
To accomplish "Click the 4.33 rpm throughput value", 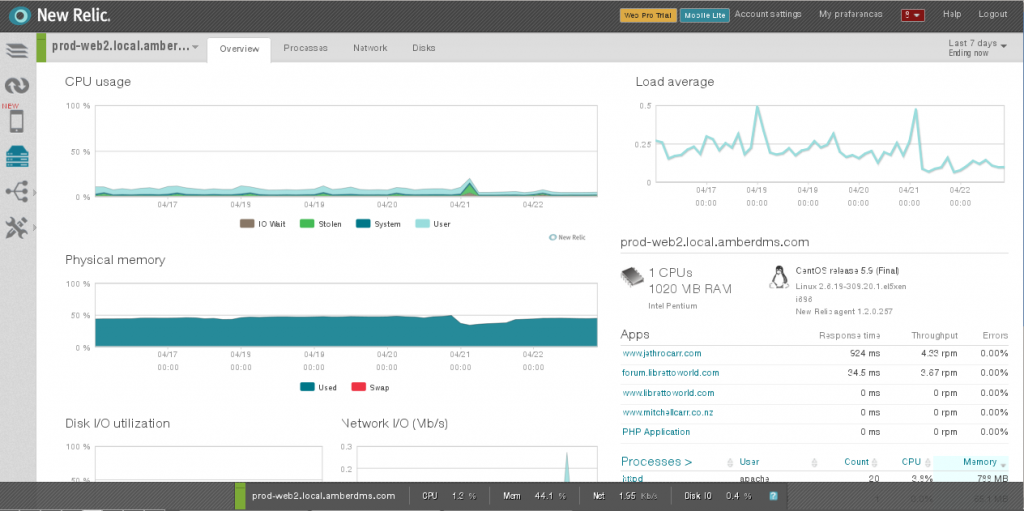I will (x=940, y=353).
